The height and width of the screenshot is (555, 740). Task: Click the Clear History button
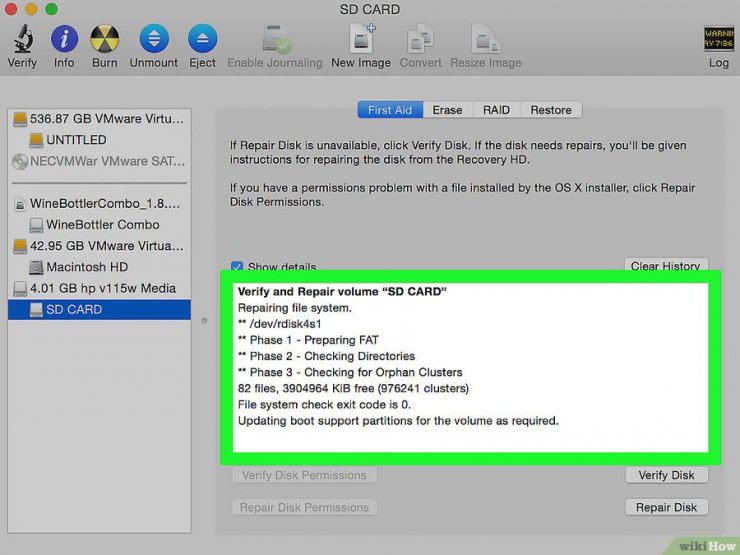coord(666,265)
